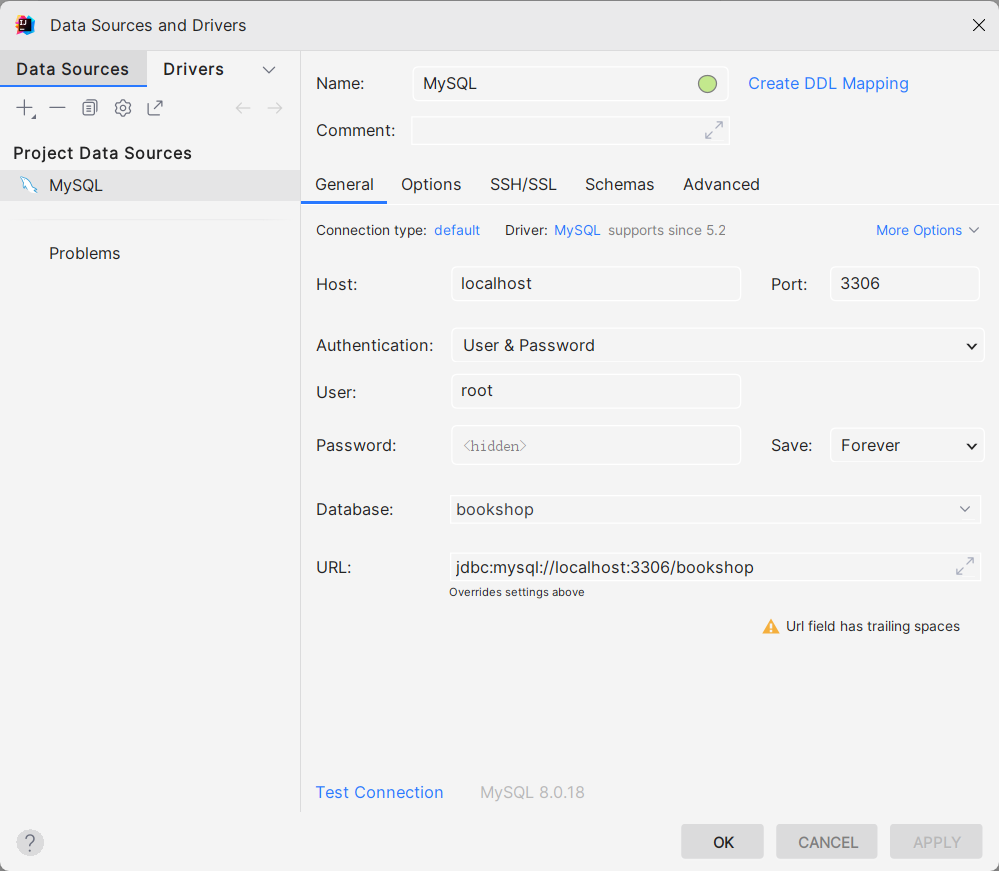Viewport: 999px width, 871px height.
Task: Focus the URL field with jdbc address
Action: click(x=715, y=566)
